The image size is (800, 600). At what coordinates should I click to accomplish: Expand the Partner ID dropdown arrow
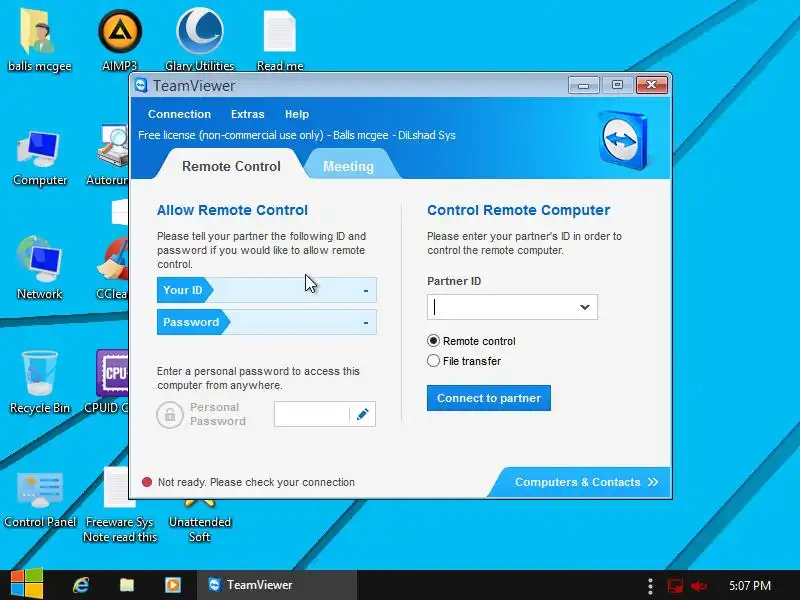(x=585, y=307)
